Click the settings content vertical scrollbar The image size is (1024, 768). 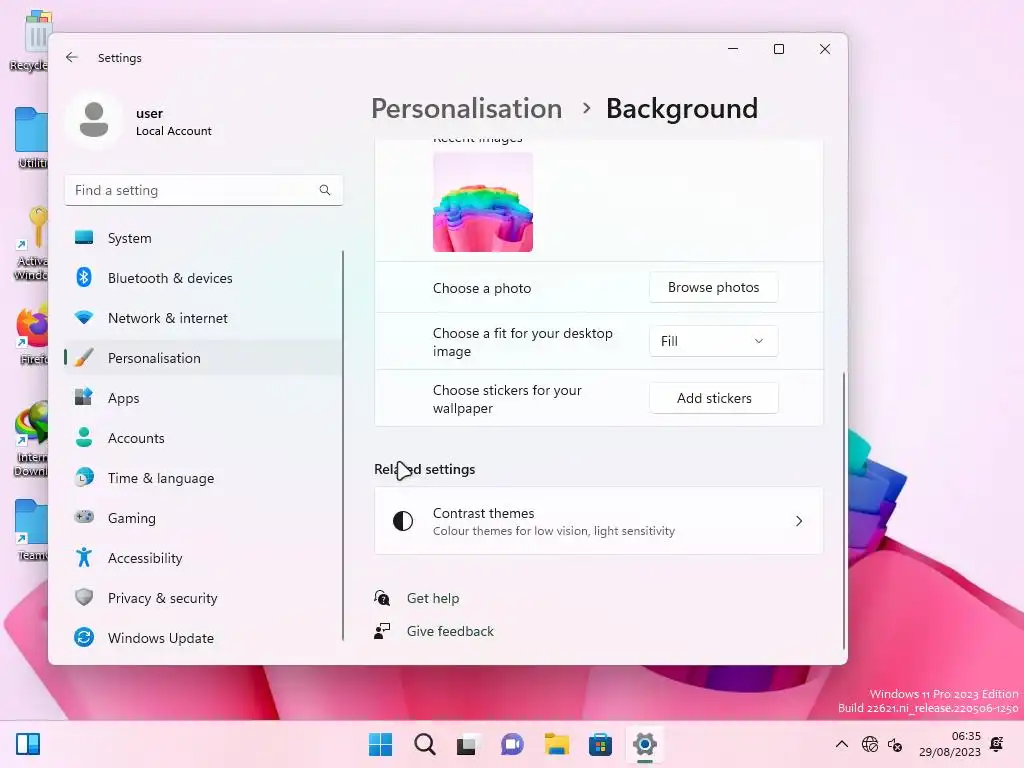844,510
